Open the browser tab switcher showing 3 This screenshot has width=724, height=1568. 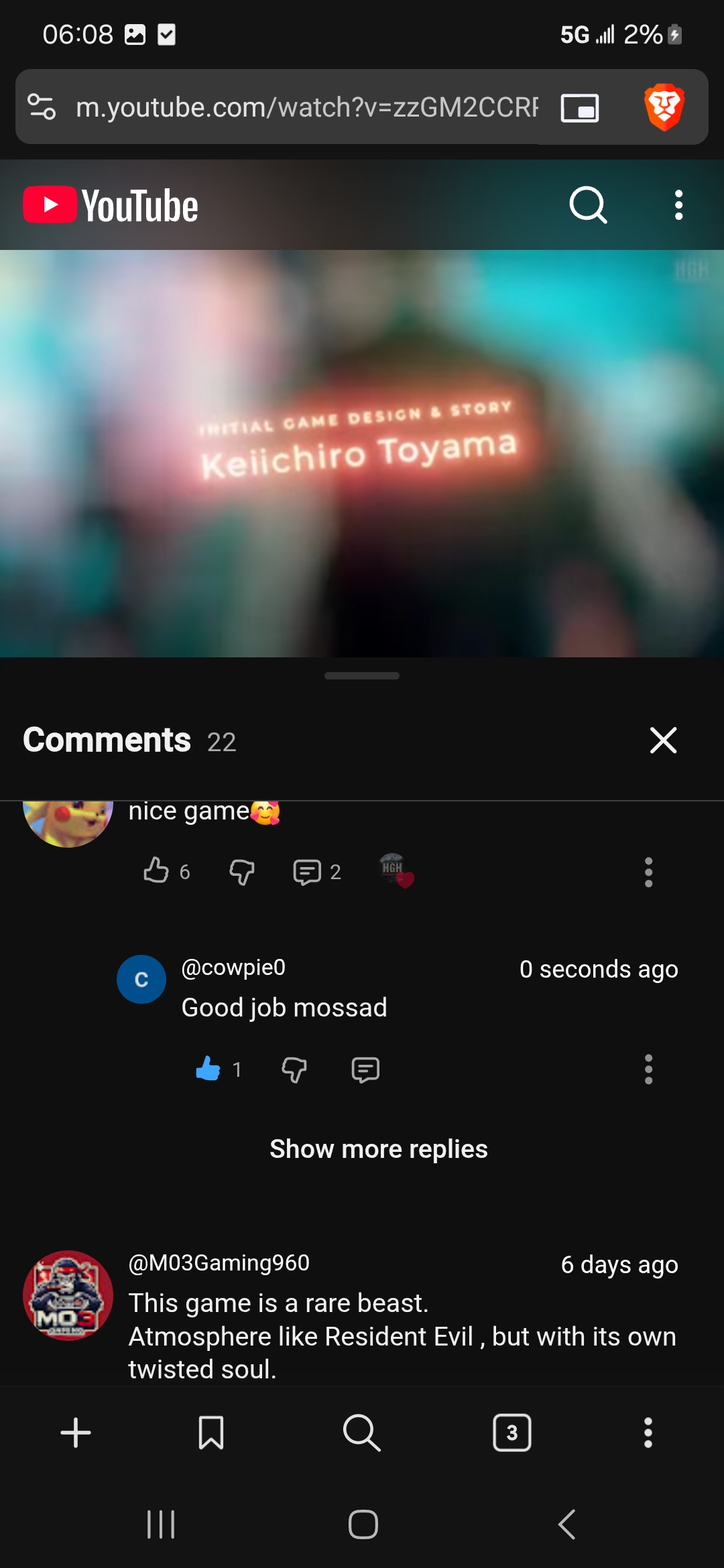[x=512, y=1433]
